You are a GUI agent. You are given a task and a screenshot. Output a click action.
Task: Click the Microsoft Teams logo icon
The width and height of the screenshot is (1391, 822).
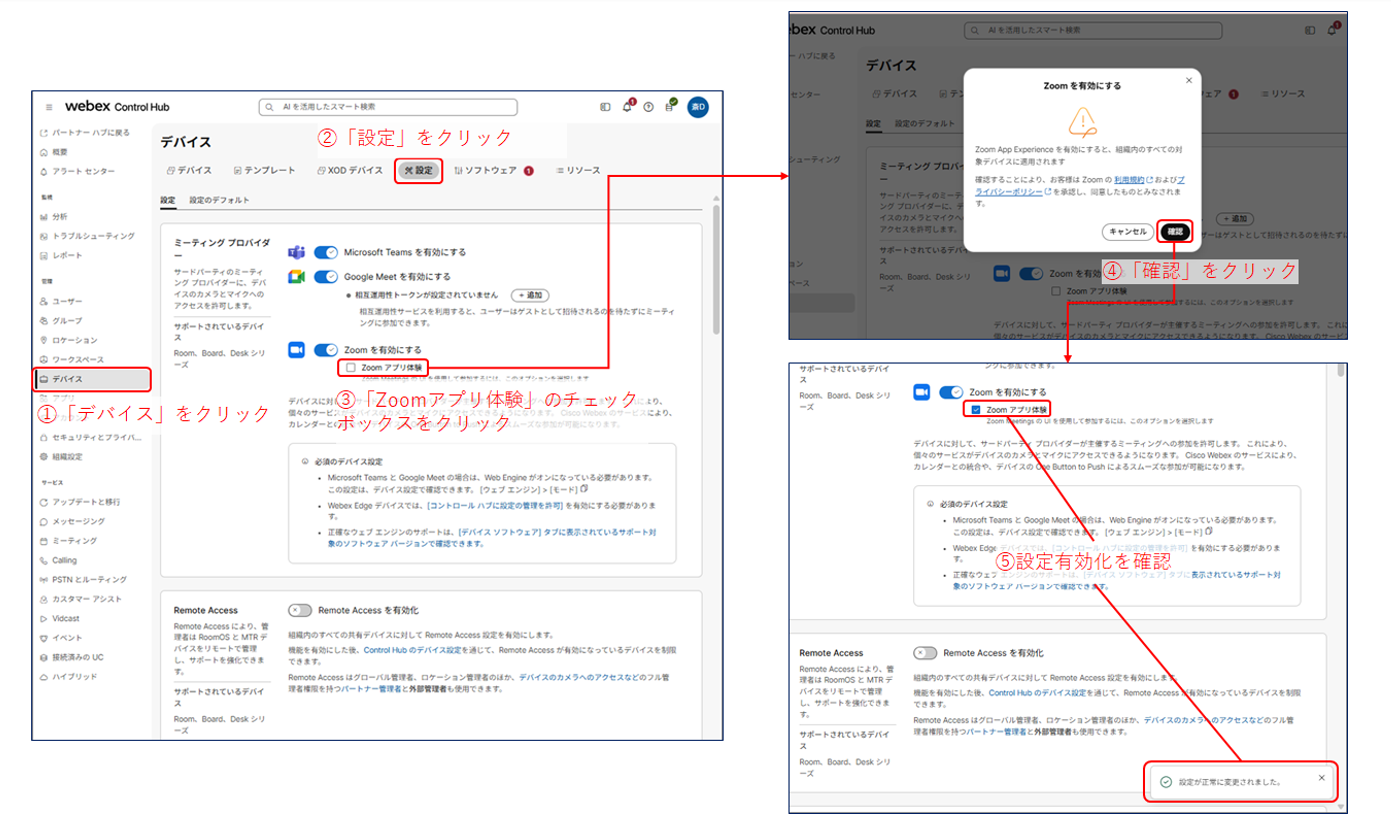(x=296, y=252)
